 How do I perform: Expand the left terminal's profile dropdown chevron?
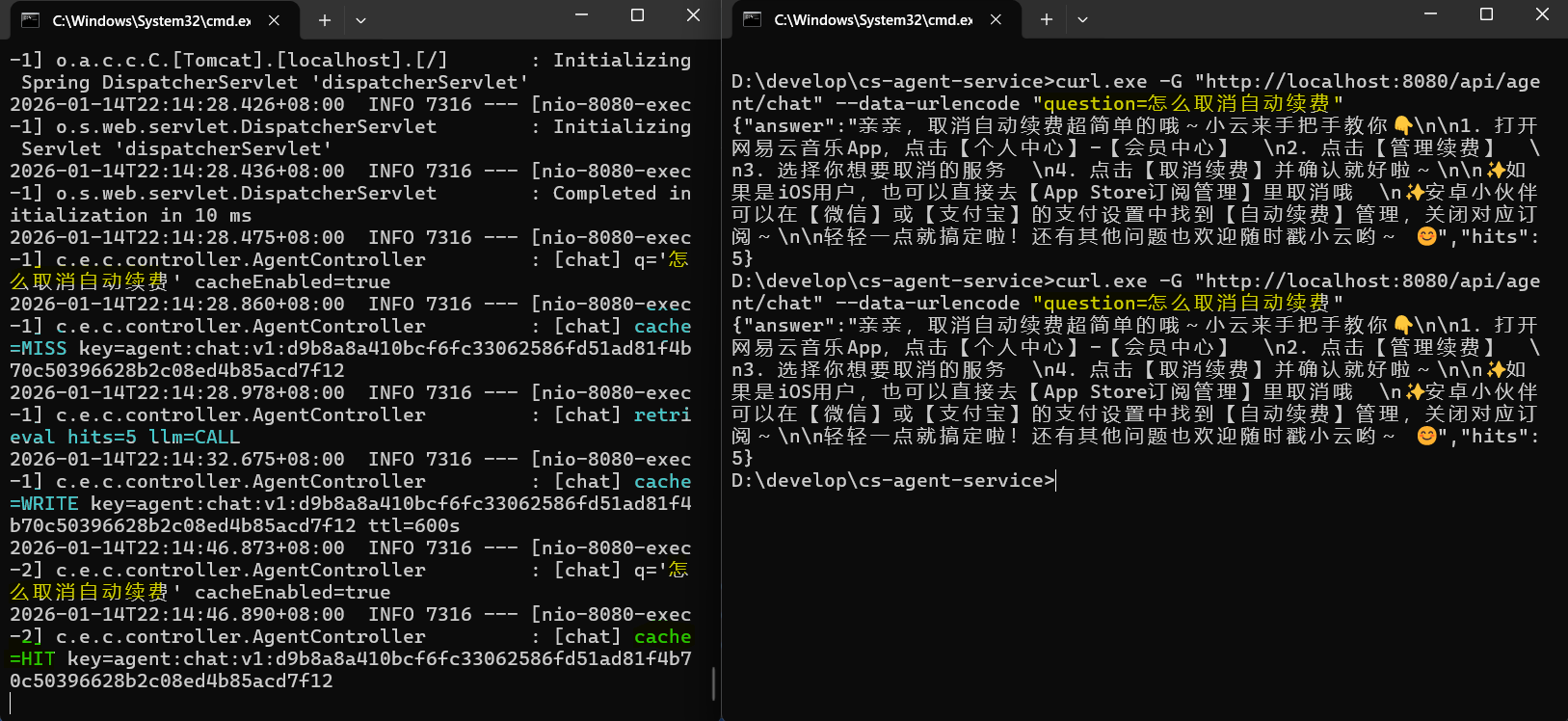tap(360, 20)
